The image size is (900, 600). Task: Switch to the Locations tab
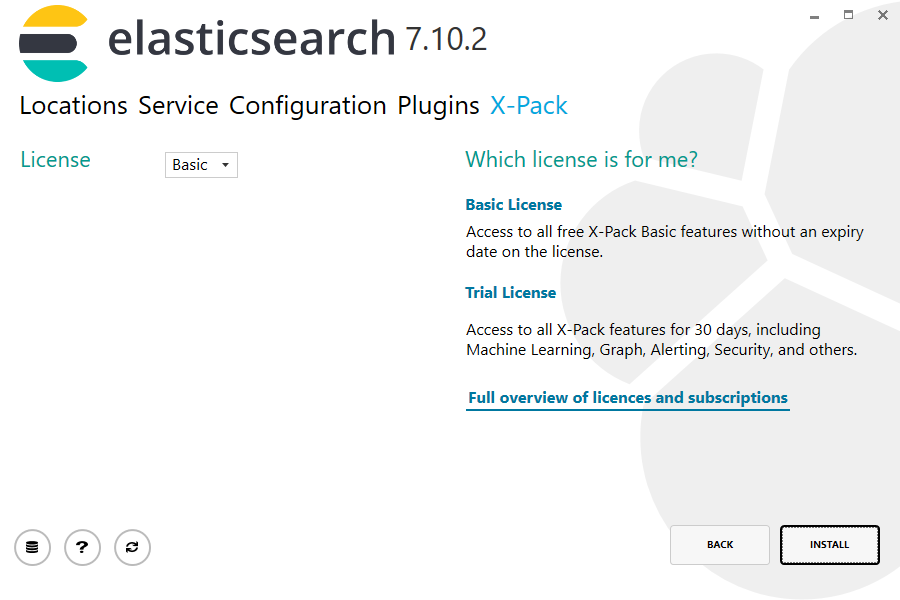click(73, 106)
